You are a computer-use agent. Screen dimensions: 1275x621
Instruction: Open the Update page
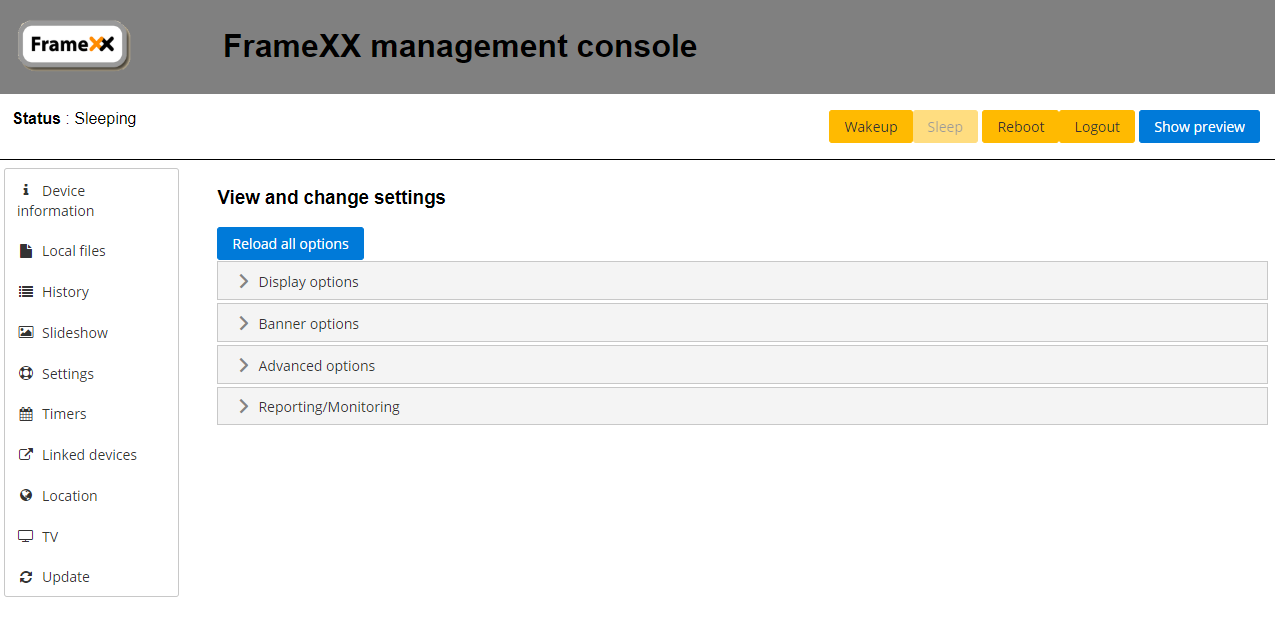[91, 577]
